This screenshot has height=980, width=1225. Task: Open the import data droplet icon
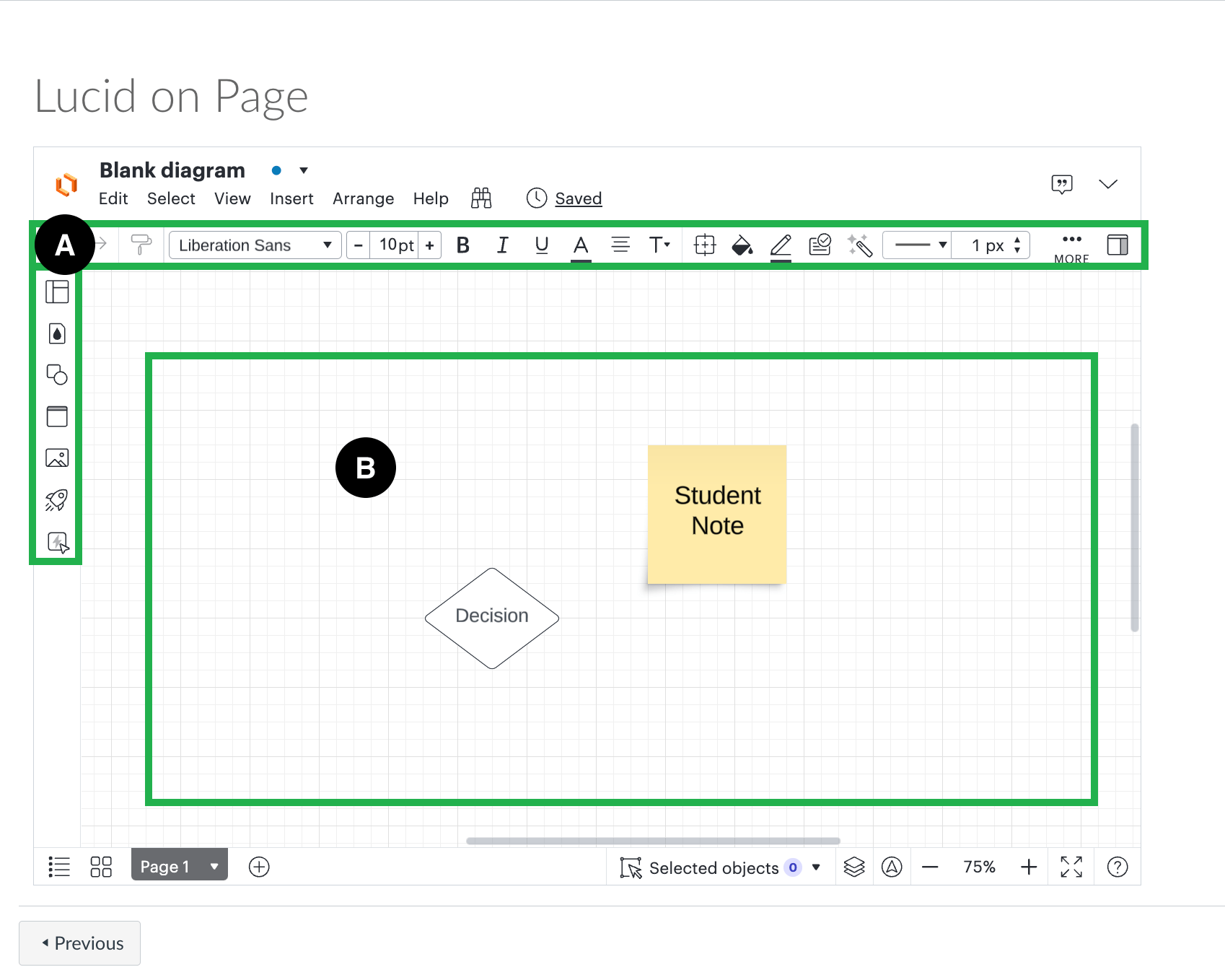tap(57, 333)
